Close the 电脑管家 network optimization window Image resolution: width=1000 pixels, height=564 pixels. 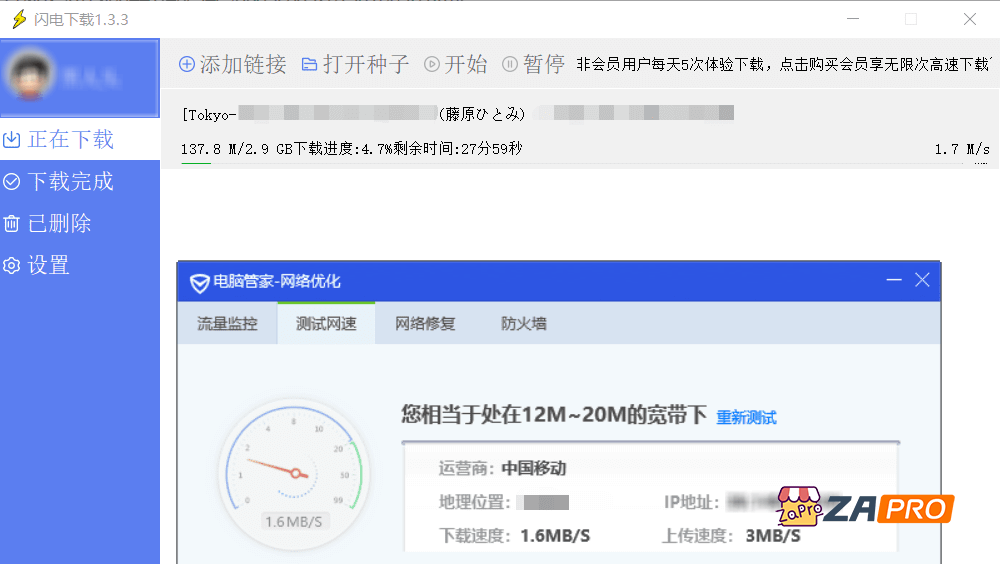pyautogui.click(x=922, y=280)
